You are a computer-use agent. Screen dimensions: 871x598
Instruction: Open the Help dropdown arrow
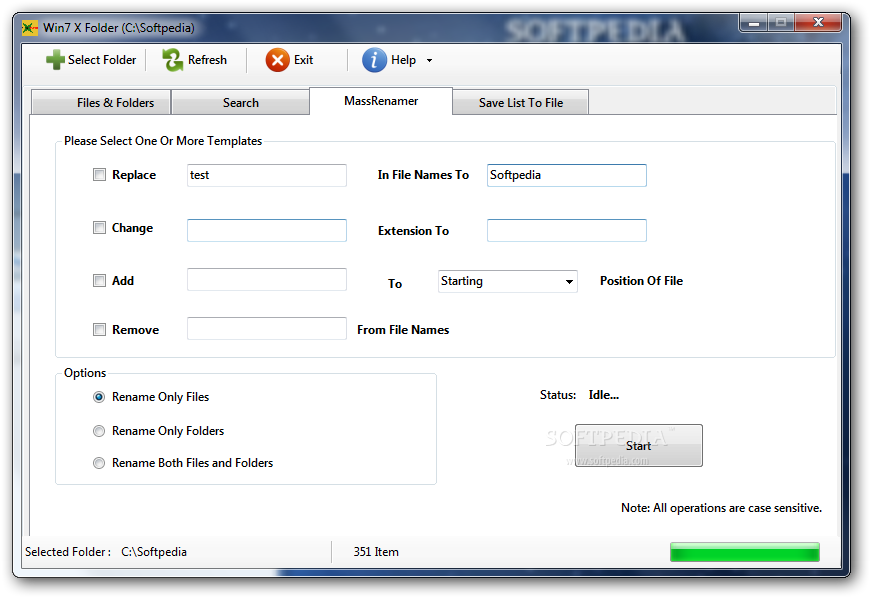coord(429,61)
